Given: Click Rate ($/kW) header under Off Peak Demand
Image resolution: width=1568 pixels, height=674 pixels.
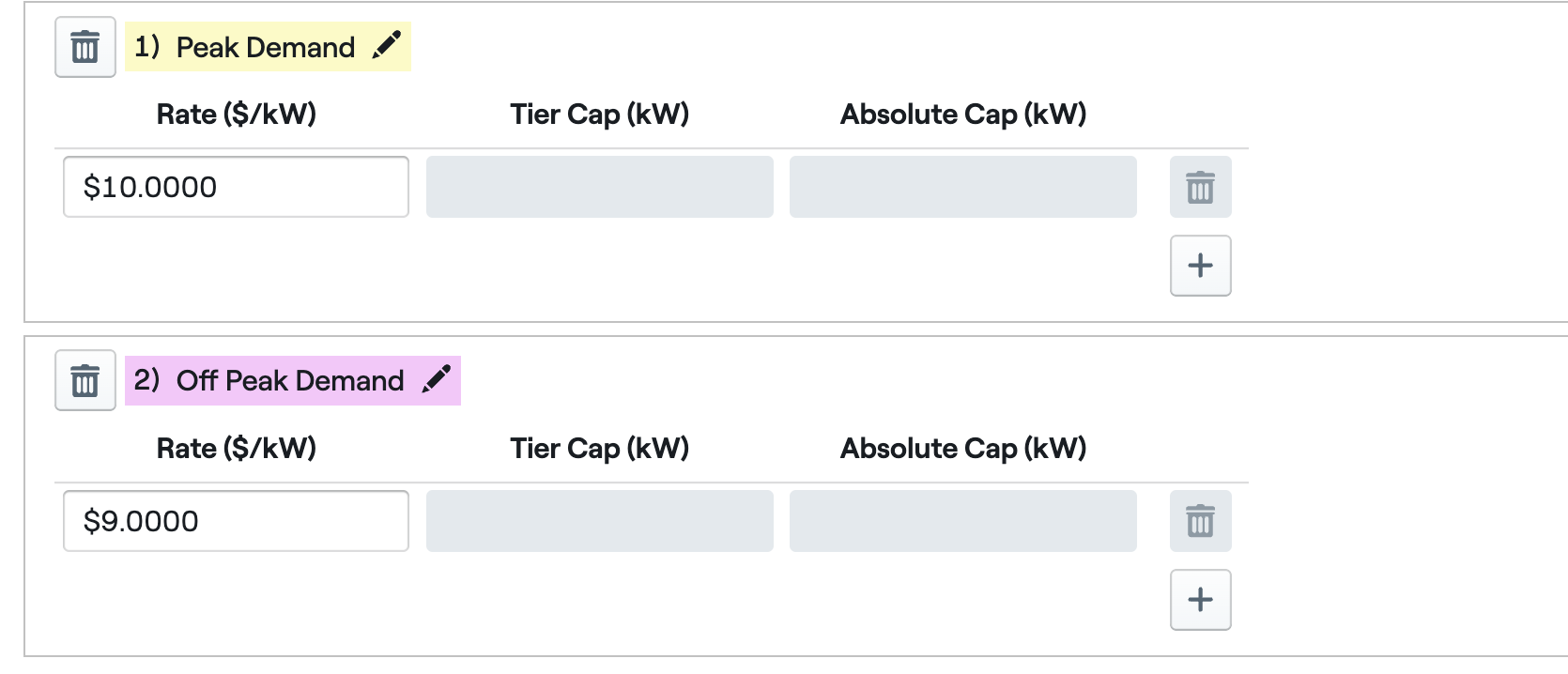Looking at the screenshot, I should [x=236, y=449].
